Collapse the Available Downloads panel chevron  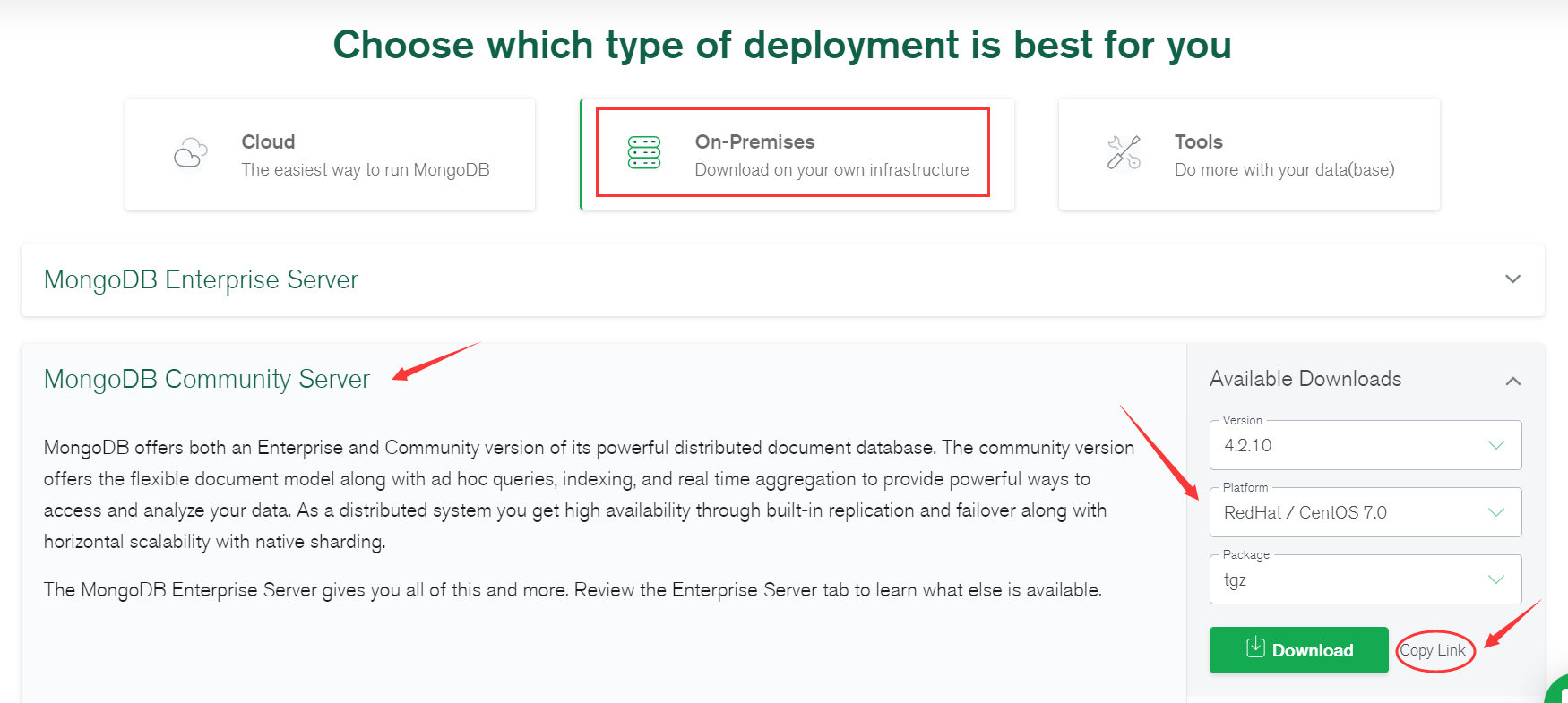(1513, 381)
